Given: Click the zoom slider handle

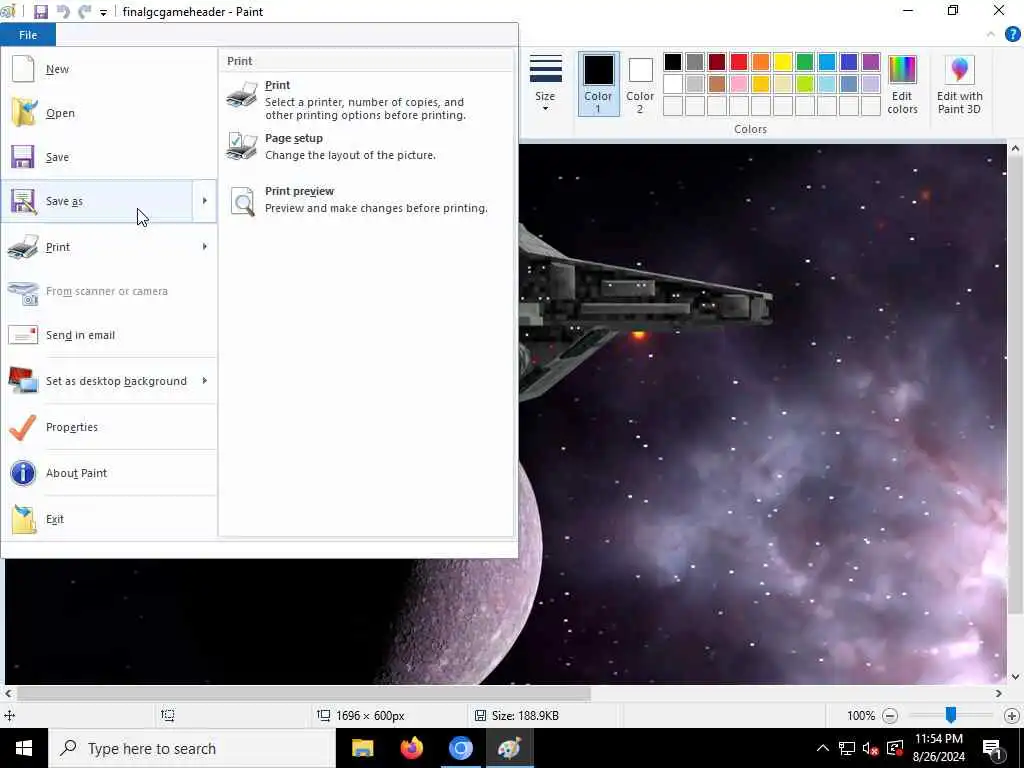Looking at the screenshot, I should pos(951,715).
